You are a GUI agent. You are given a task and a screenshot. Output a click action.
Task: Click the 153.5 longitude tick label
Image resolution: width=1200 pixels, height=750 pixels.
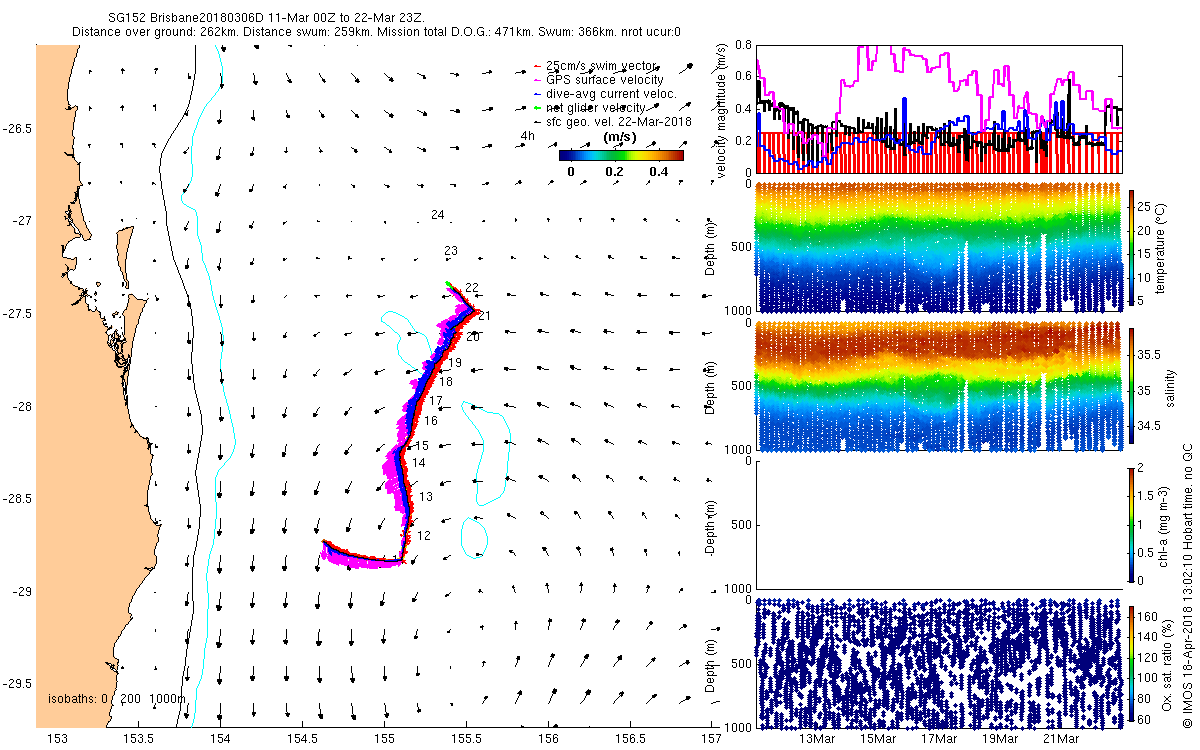[138, 740]
